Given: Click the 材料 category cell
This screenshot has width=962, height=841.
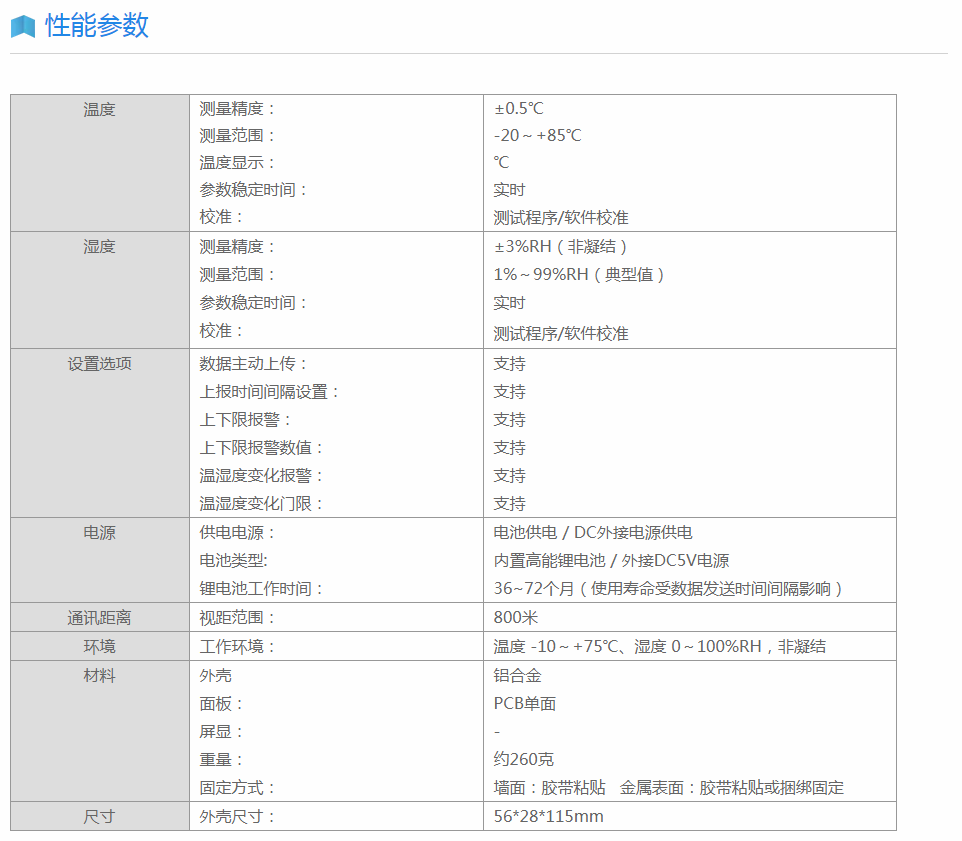Looking at the screenshot, I should coord(99,675).
